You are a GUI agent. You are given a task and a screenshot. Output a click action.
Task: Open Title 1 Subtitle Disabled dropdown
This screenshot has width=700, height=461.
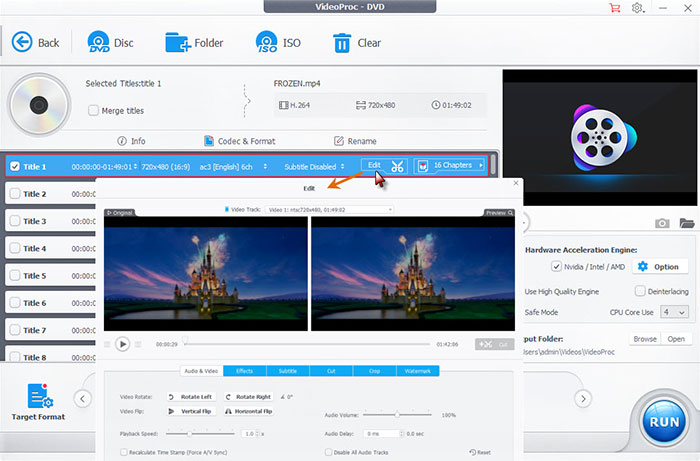342,166
